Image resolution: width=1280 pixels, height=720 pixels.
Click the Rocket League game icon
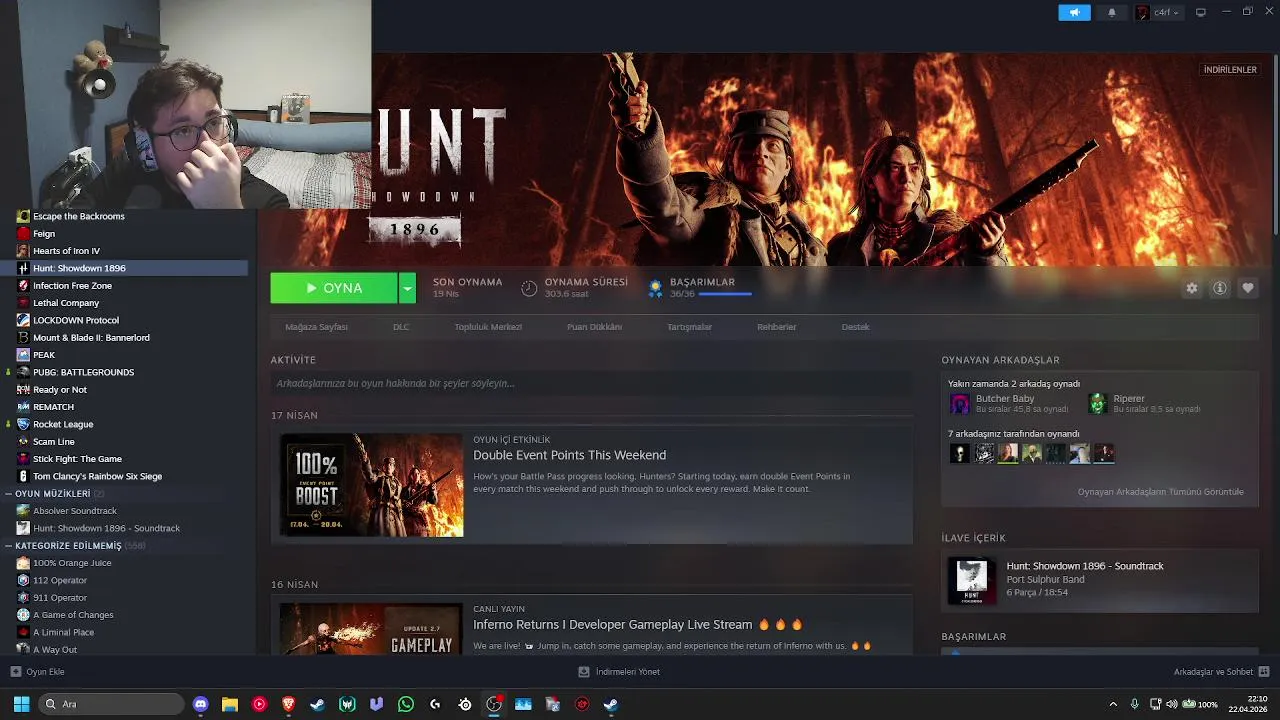23,424
